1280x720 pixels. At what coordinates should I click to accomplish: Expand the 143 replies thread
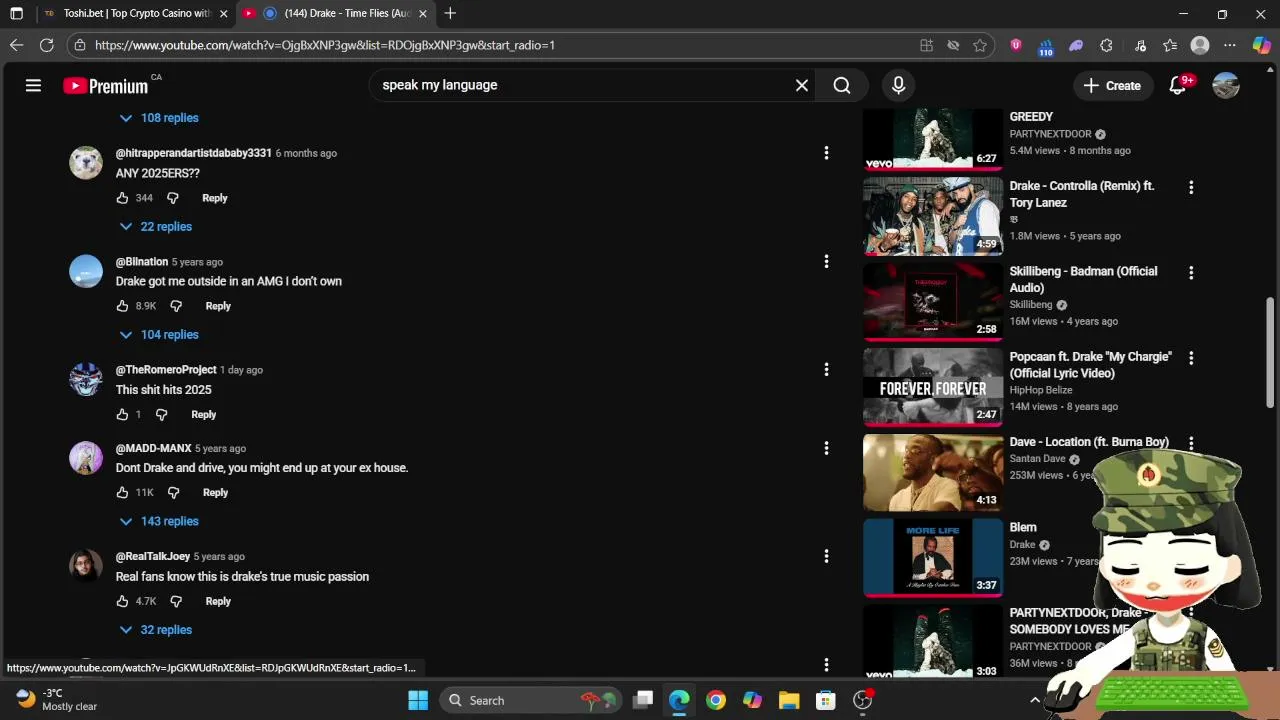point(158,521)
